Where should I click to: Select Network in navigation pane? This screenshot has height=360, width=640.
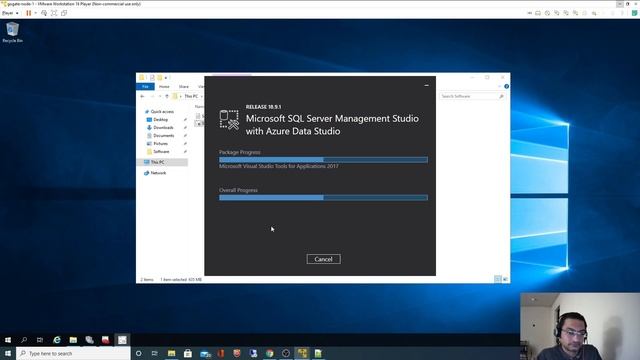pyautogui.click(x=158, y=173)
